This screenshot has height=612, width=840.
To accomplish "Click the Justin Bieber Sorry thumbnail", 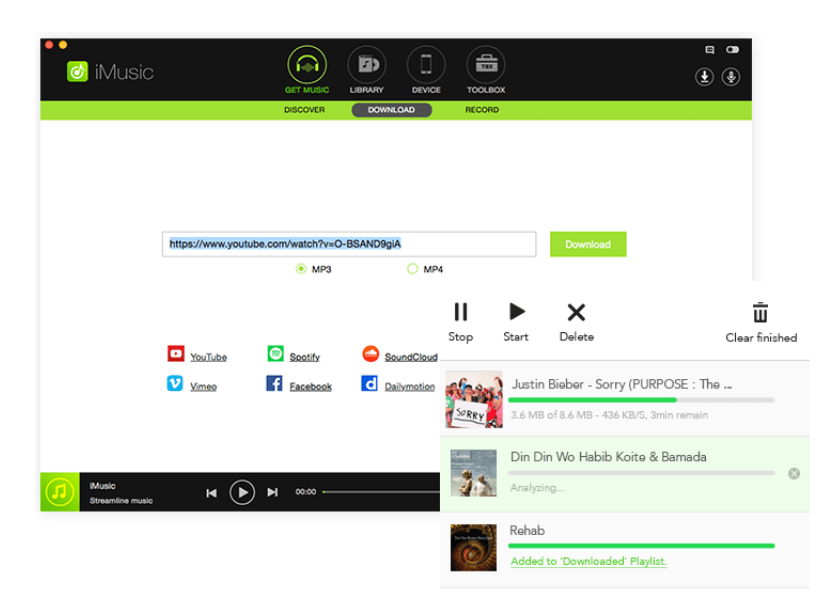I will (474, 399).
